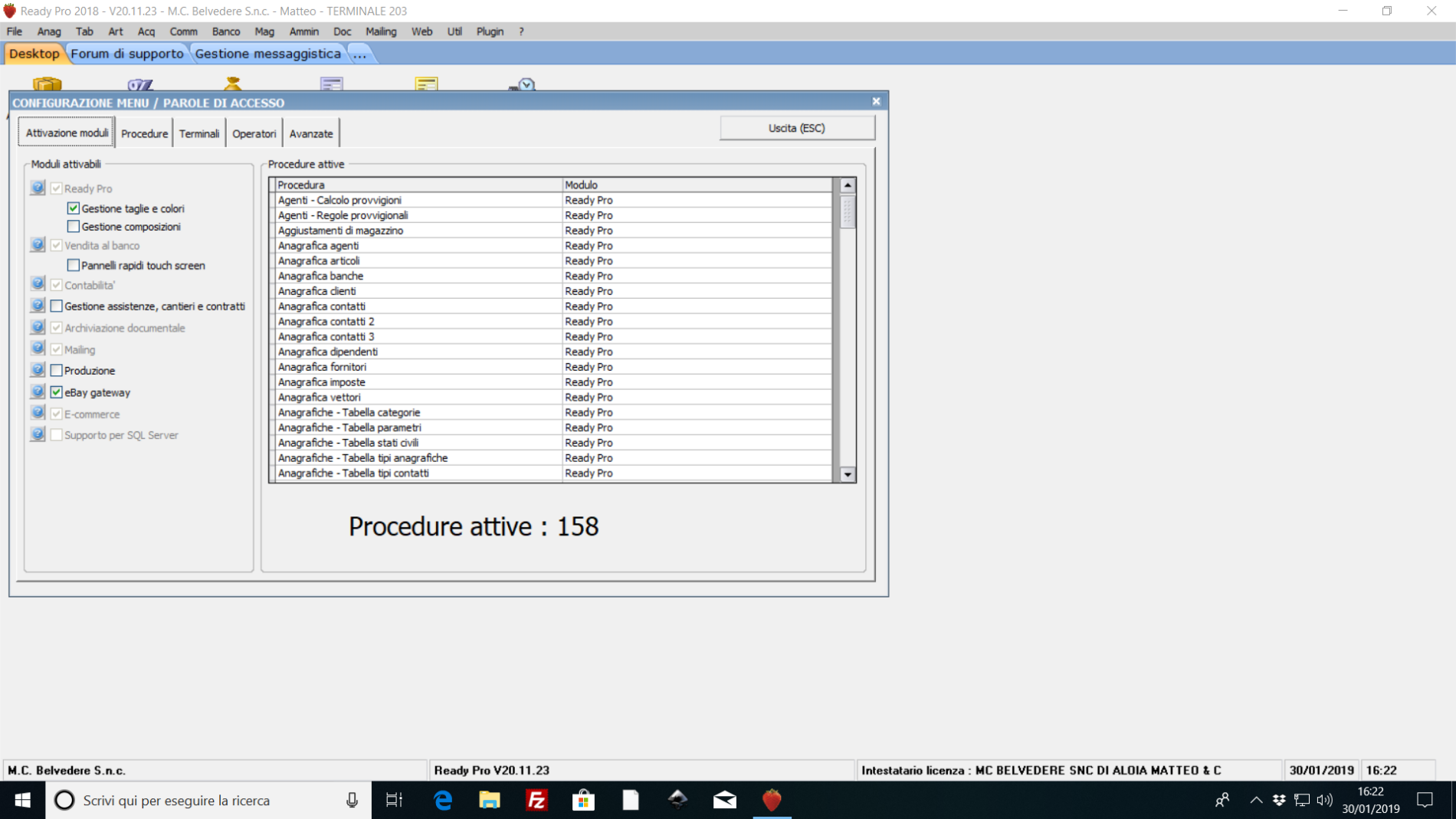Switch to the Procedure tab
1456x819 pixels.
pyautogui.click(x=144, y=133)
